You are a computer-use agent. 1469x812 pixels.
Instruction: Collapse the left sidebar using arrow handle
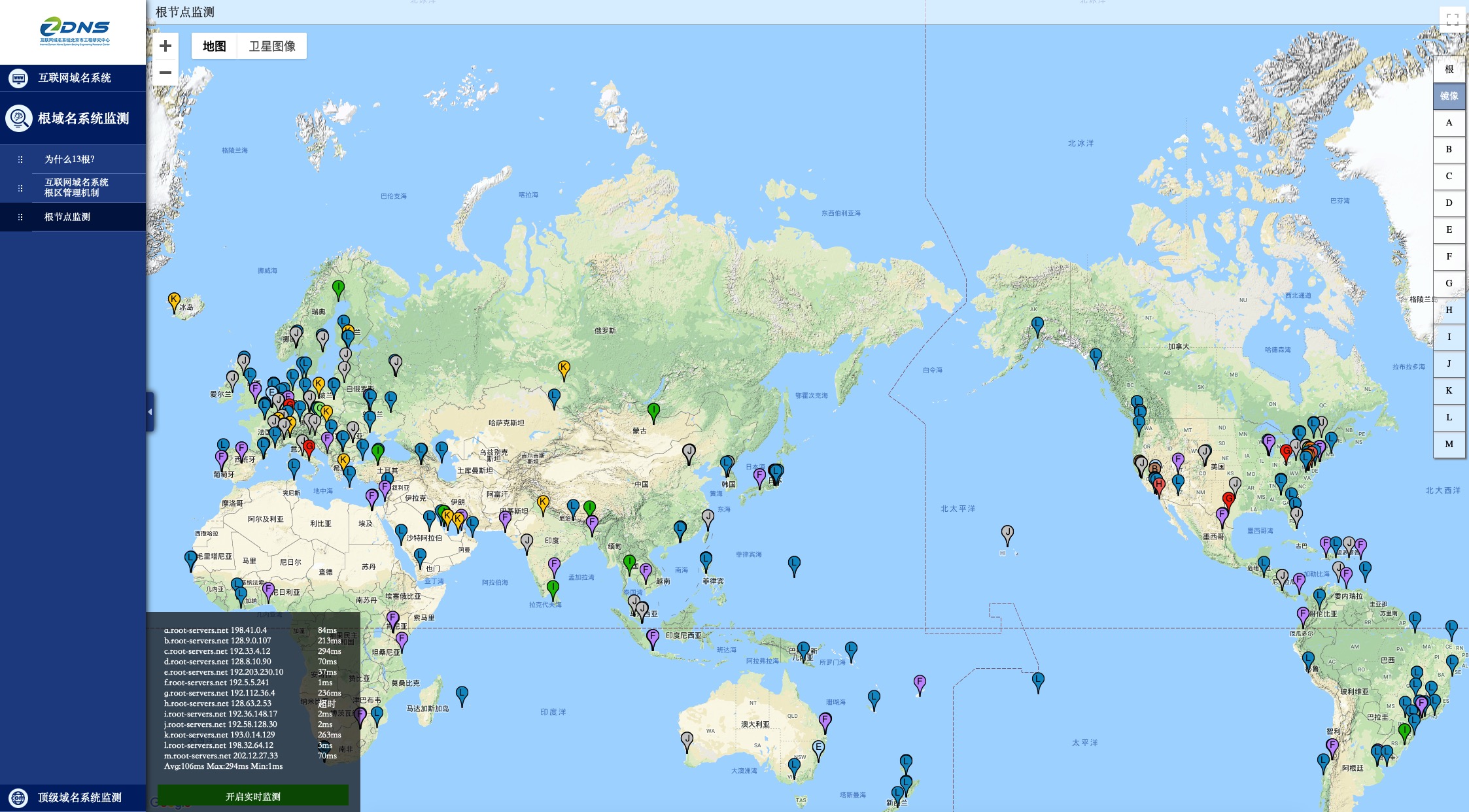click(150, 412)
